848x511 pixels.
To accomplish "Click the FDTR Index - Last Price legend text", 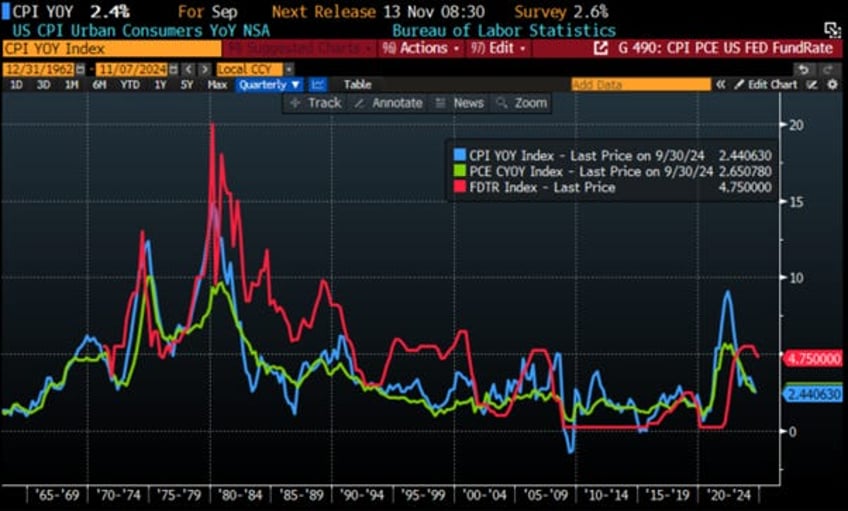I will [x=542, y=187].
